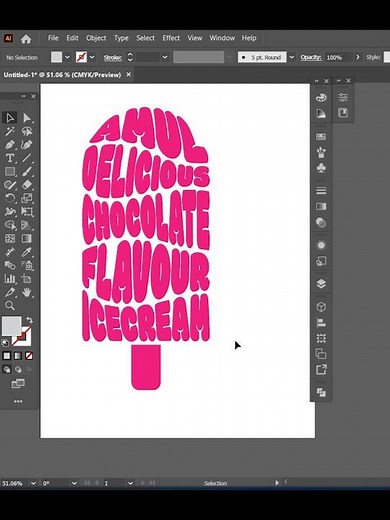Open the 5 pt. Round brush dropdown

[292, 57]
